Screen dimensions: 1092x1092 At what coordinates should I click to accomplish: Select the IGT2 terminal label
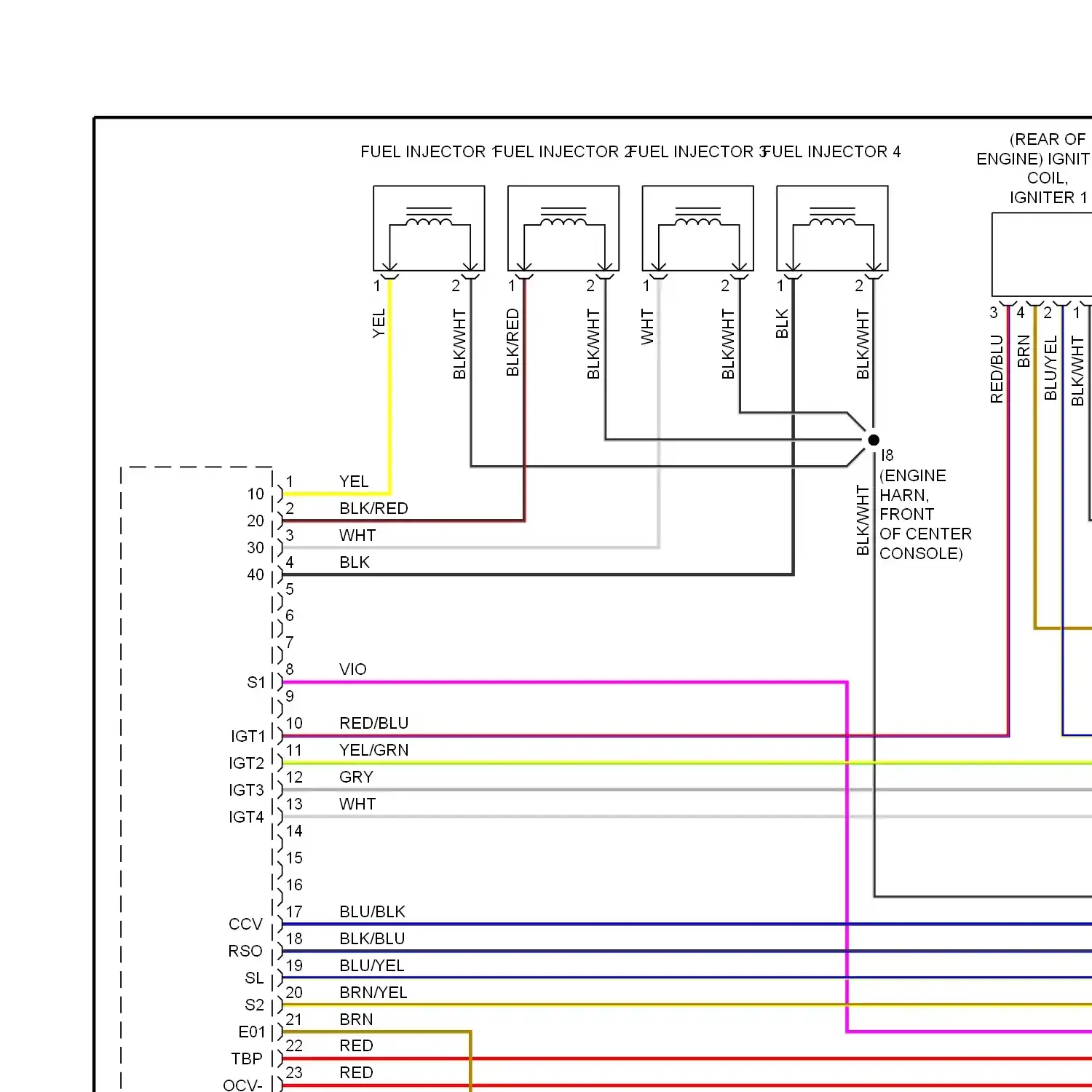[247, 764]
